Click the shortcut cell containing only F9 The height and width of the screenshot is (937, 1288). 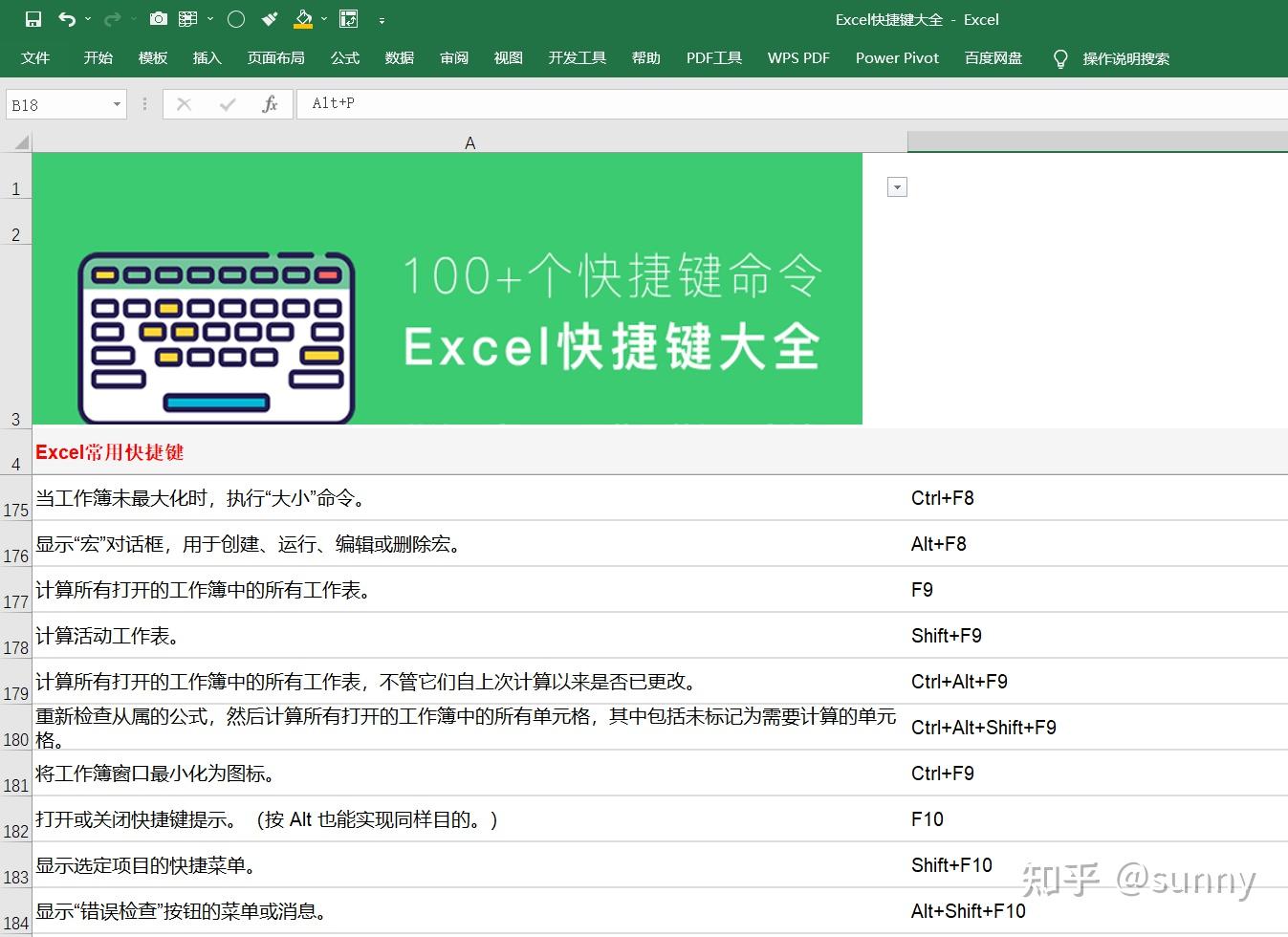pyautogui.click(x=1098, y=590)
